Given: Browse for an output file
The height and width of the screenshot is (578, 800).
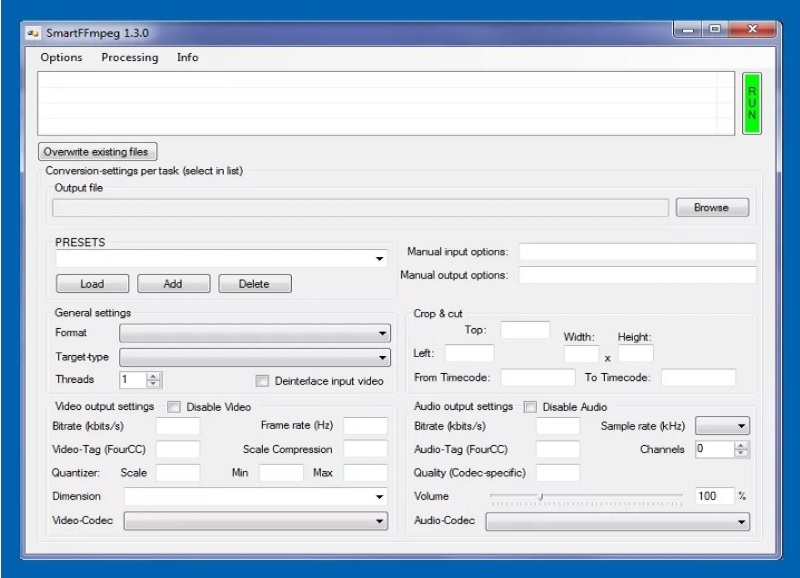Looking at the screenshot, I should coord(711,207).
